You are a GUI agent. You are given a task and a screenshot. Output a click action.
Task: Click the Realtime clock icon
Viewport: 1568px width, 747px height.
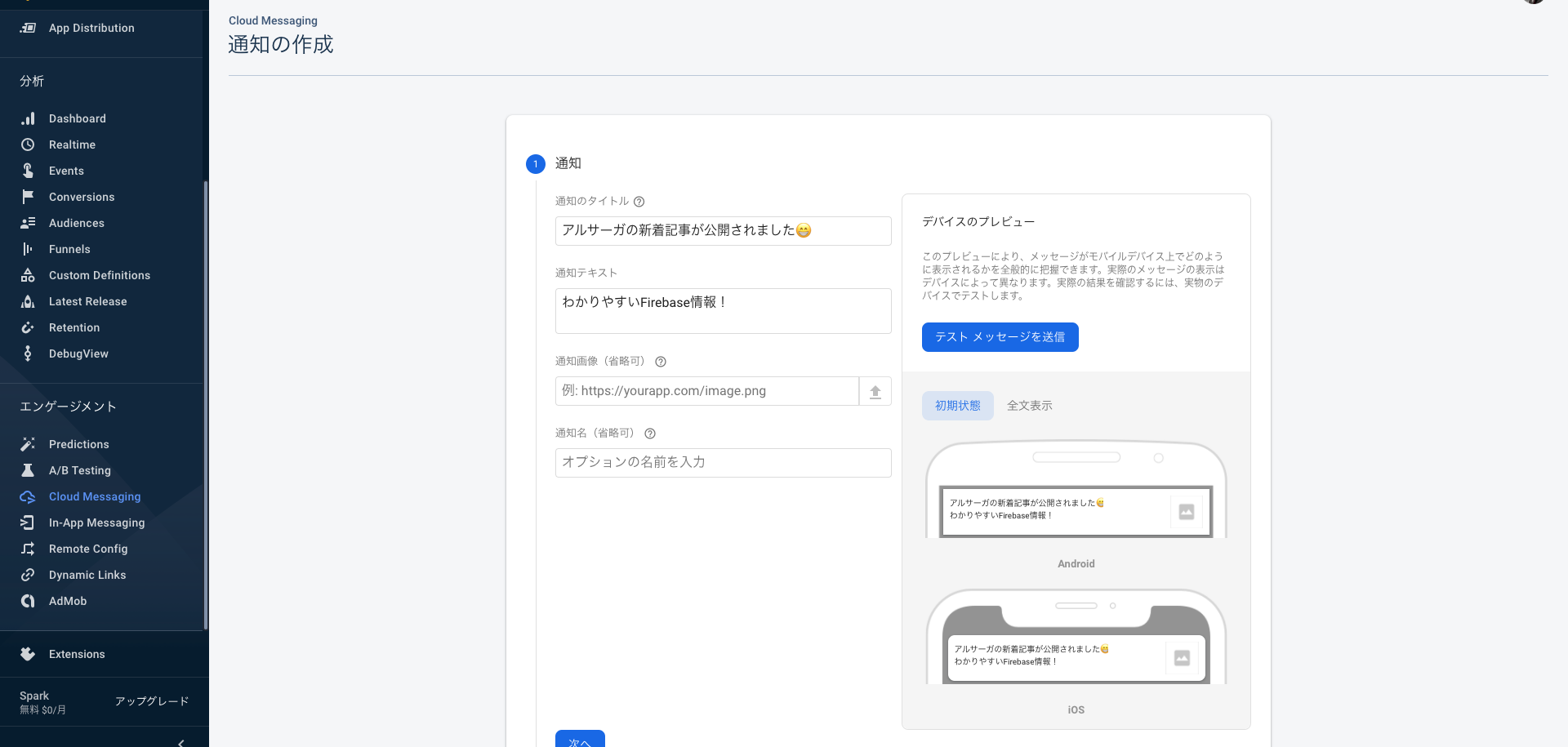click(x=28, y=145)
